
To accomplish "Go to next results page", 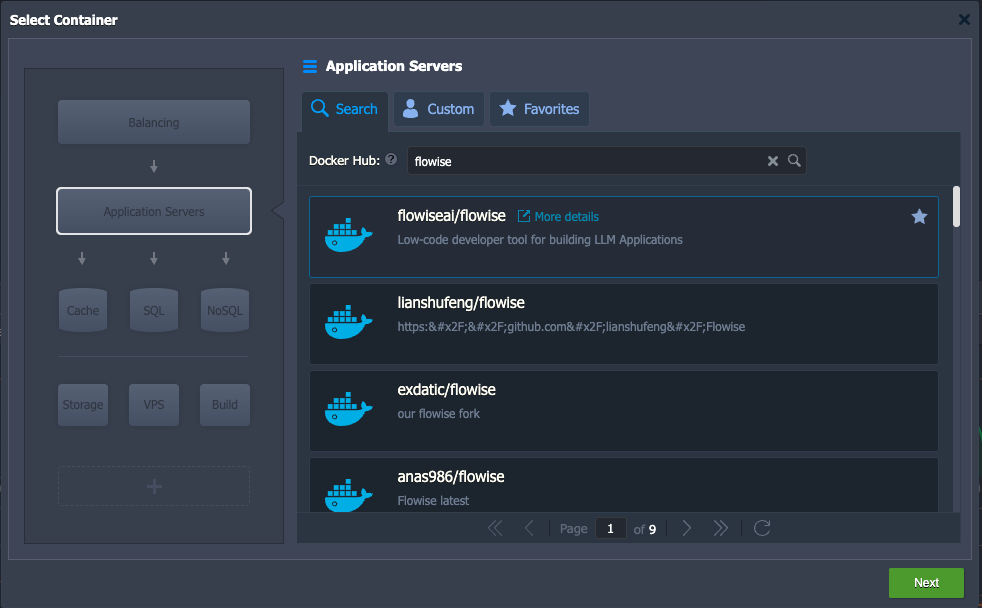I will 687,528.
